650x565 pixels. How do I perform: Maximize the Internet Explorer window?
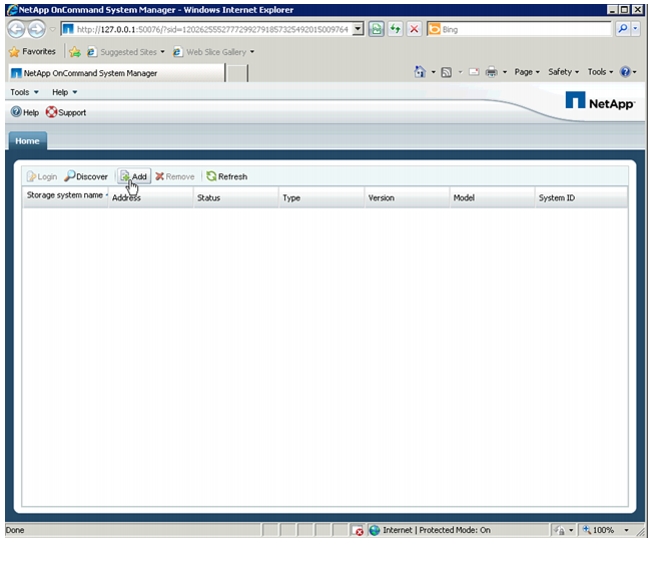[624, 10]
